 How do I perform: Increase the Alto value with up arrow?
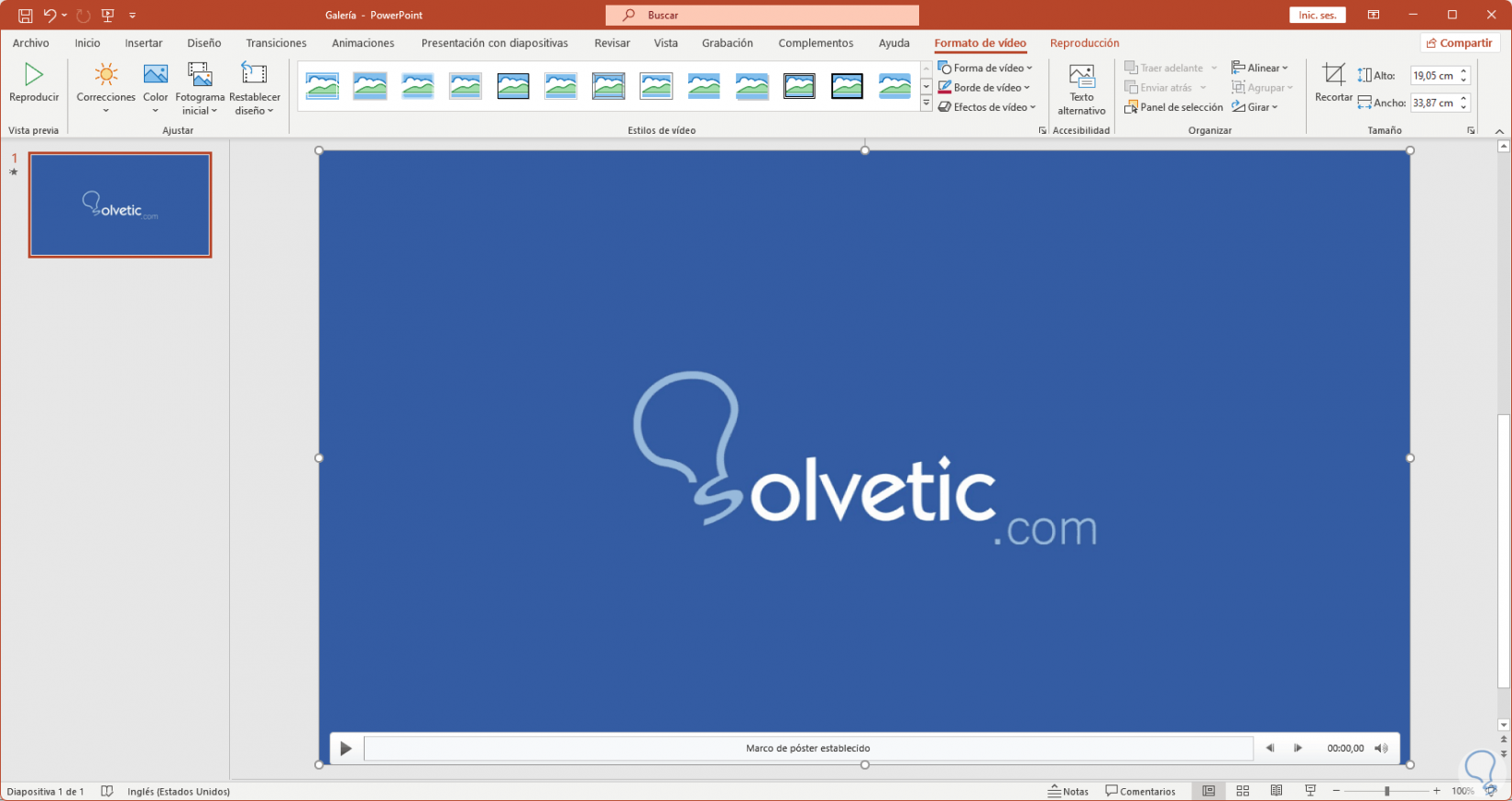pos(1463,71)
